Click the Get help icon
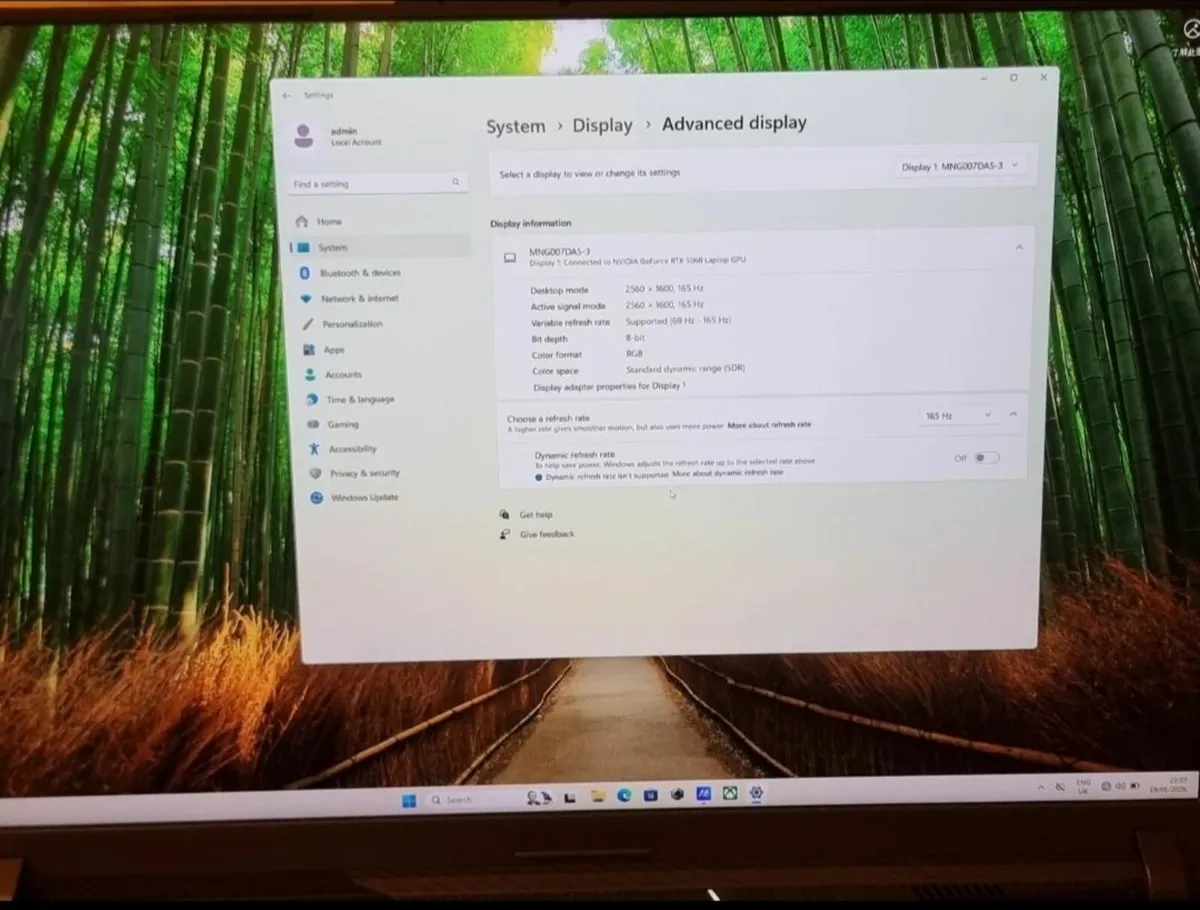1200x910 pixels. (x=503, y=514)
